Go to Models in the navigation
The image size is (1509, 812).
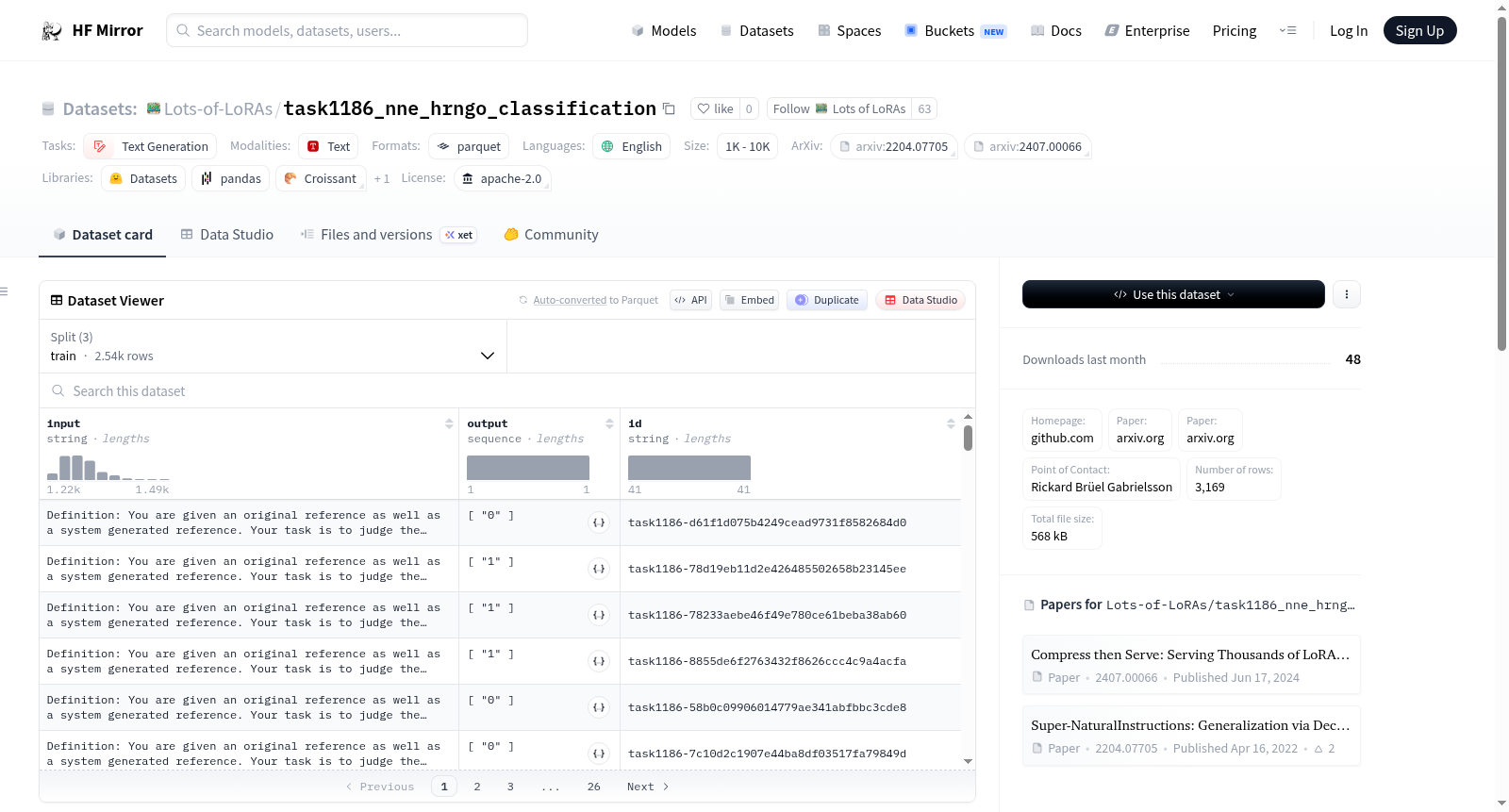coord(664,30)
